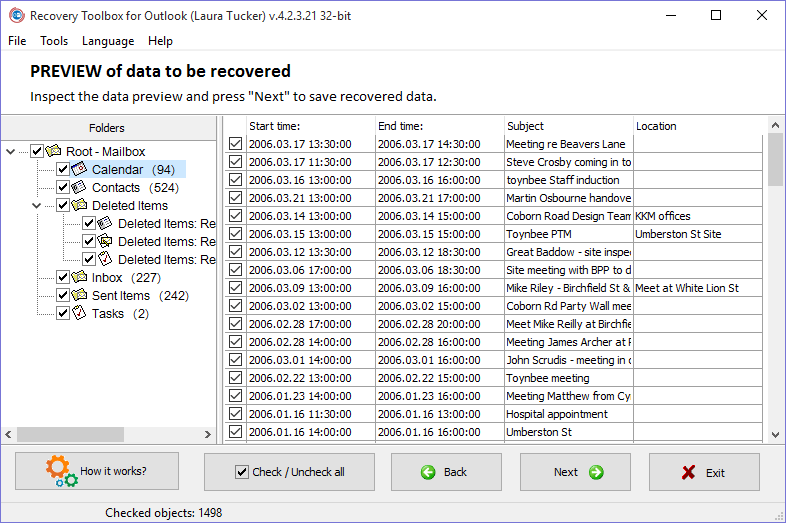The width and height of the screenshot is (786, 523).
Task: Click the 'KKM offices' location cell
Action: (698, 216)
